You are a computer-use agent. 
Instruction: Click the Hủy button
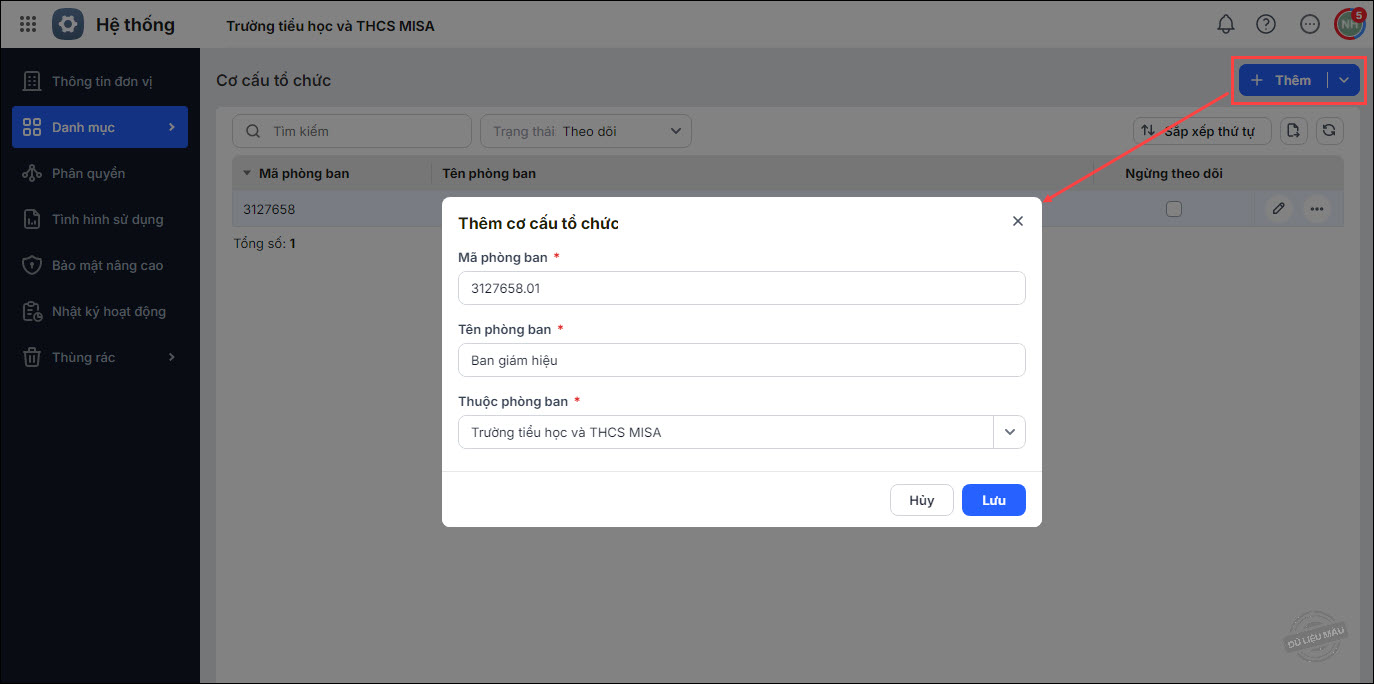click(921, 500)
